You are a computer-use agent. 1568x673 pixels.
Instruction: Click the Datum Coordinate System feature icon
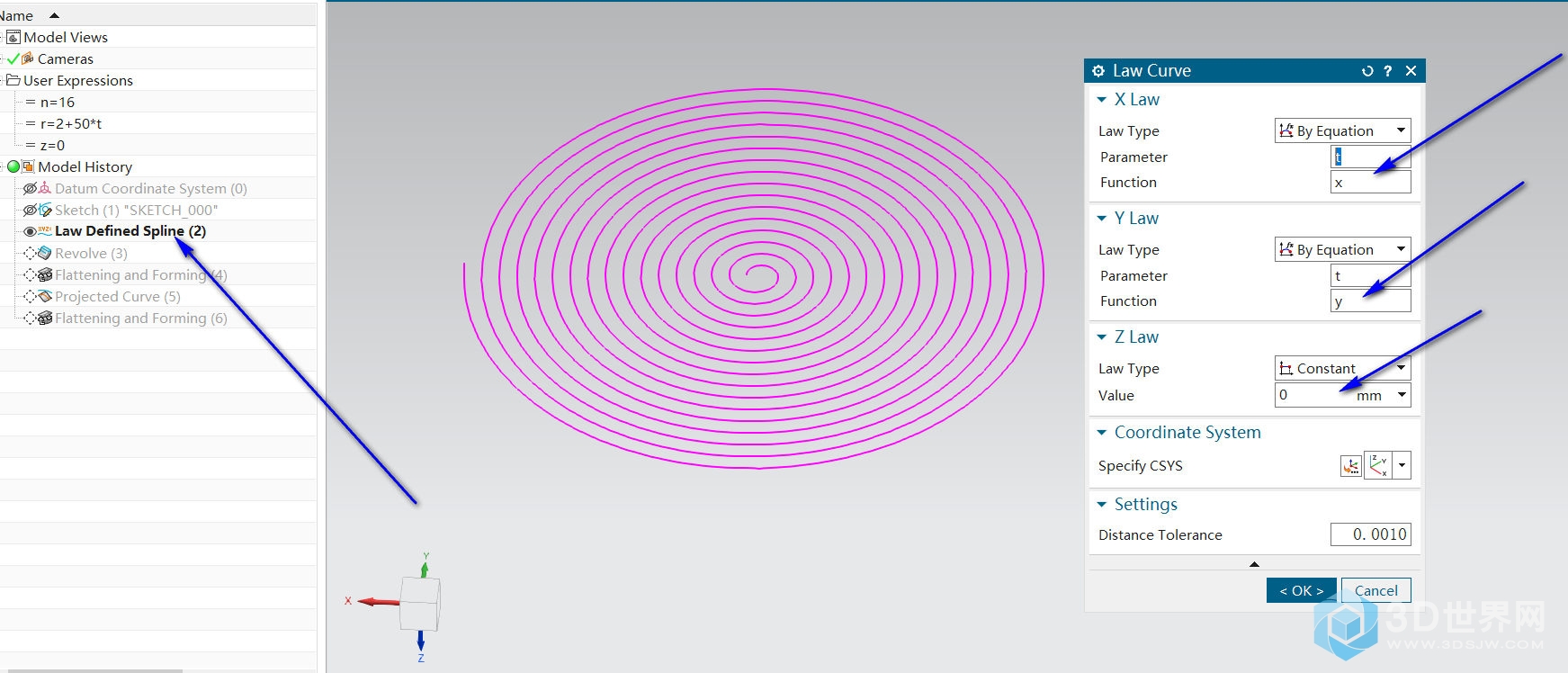(45, 188)
